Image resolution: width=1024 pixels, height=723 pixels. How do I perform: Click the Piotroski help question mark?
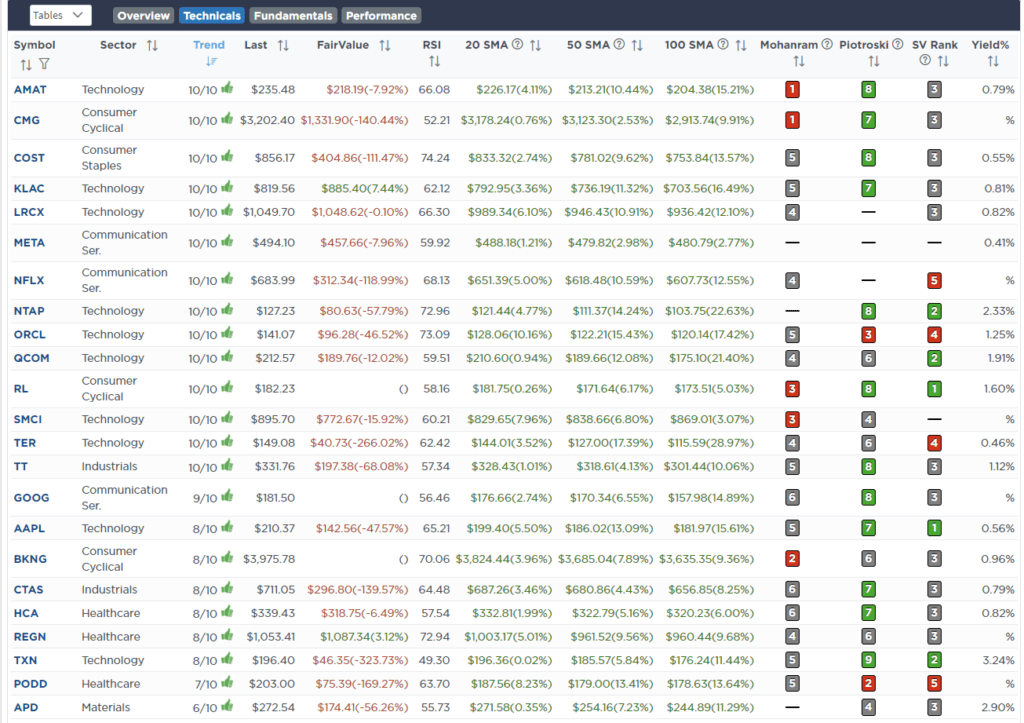click(x=898, y=44)
